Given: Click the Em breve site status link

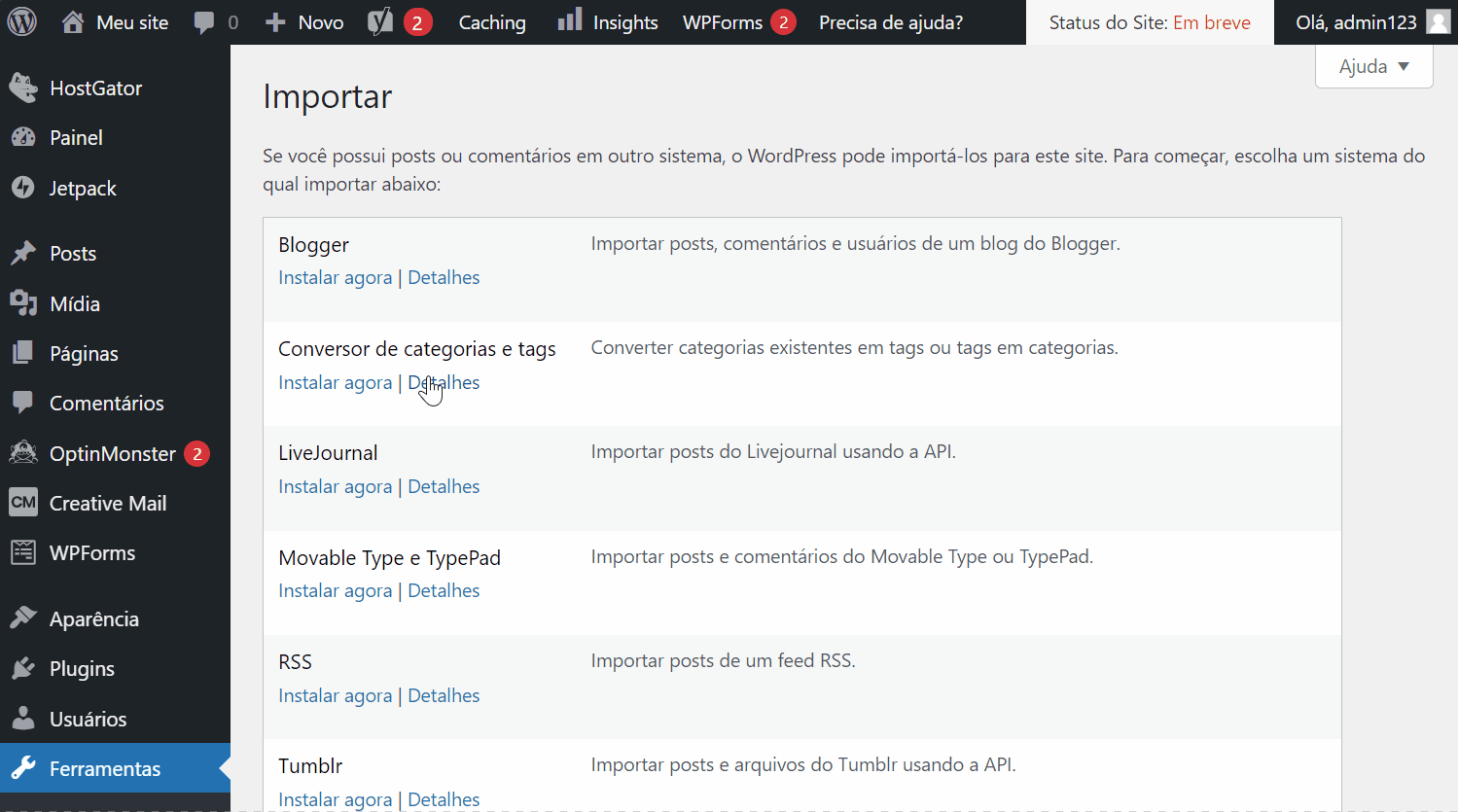Looking at the screenshot, I should (1212, 22).
